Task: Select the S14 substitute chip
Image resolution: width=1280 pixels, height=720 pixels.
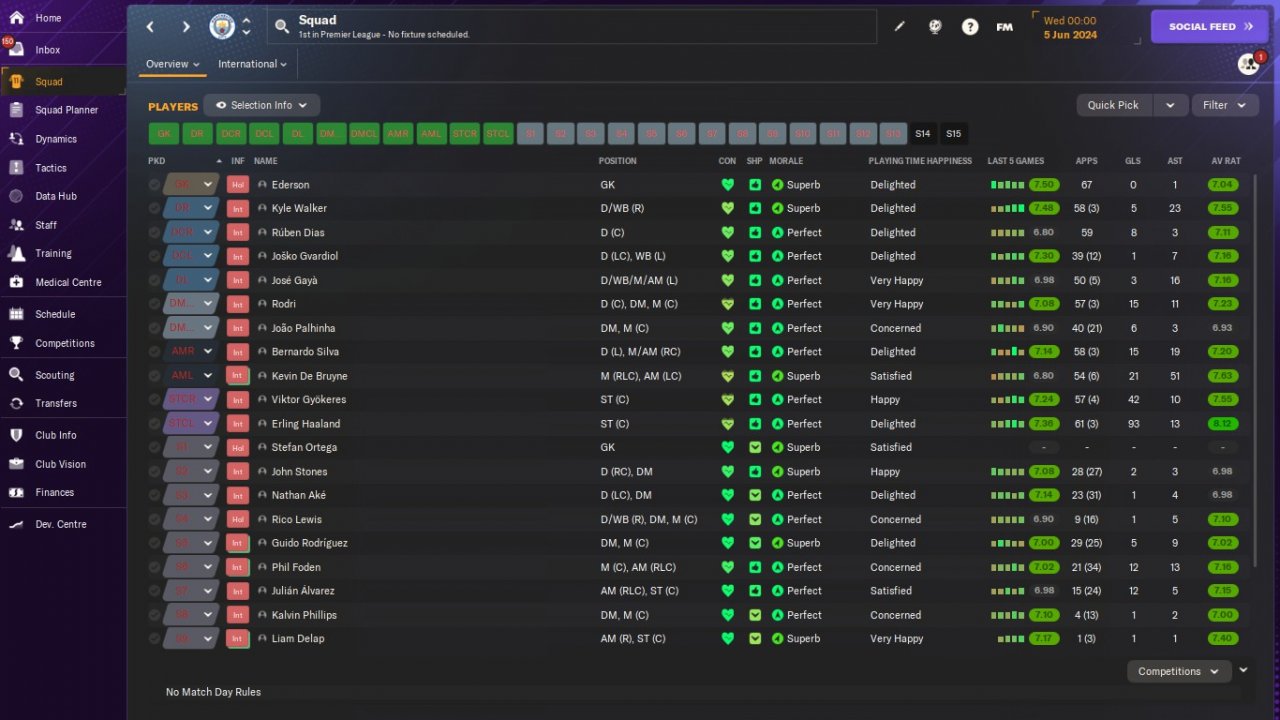Action: coord(922,134)
